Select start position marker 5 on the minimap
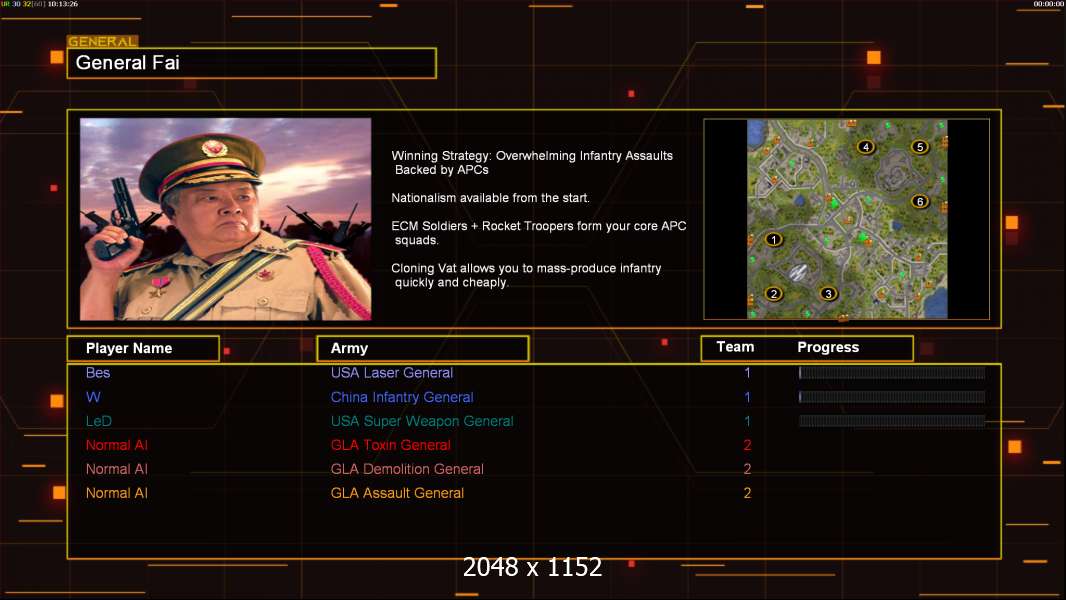 [x=920, y=147]
